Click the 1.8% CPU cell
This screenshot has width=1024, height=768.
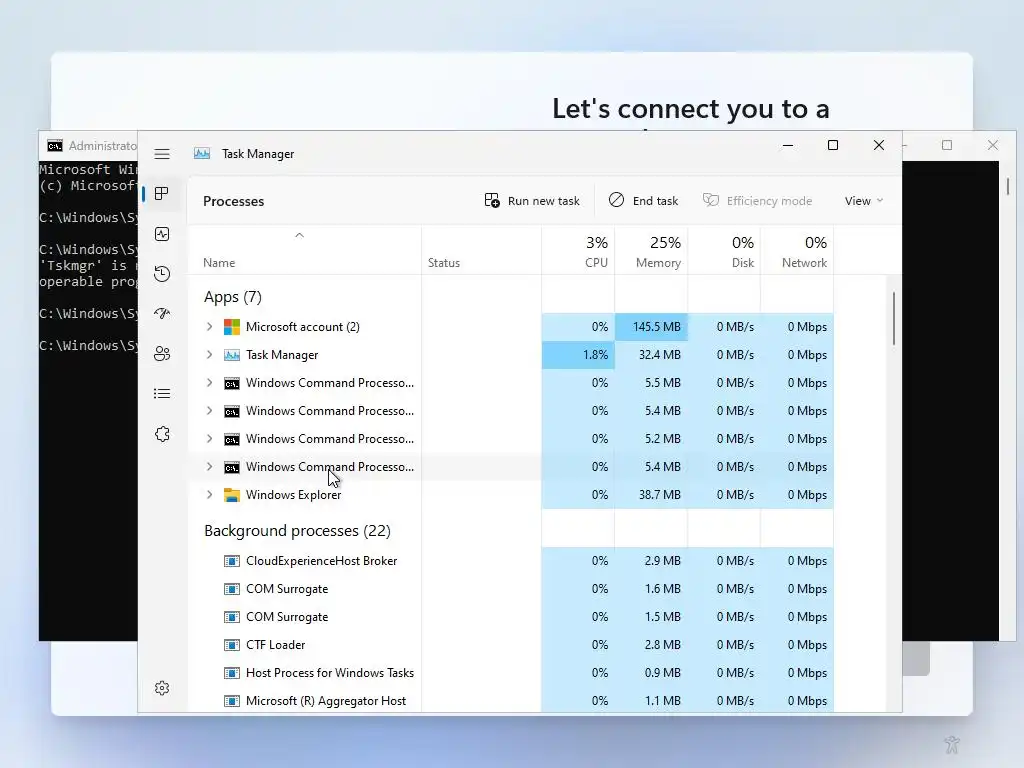tap(578, 355)
